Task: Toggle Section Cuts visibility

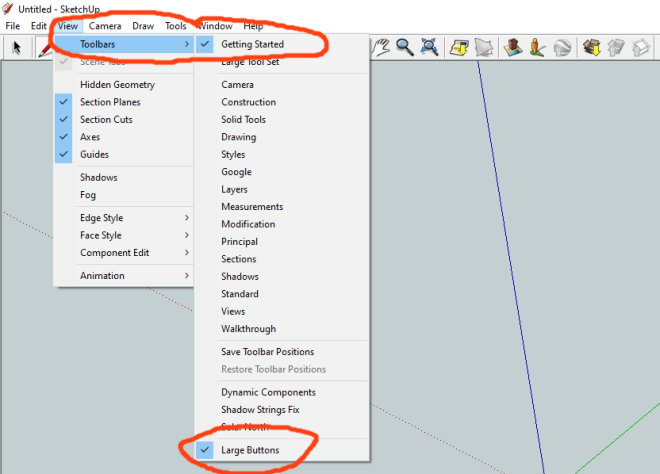Action: [x=124, y=120]
